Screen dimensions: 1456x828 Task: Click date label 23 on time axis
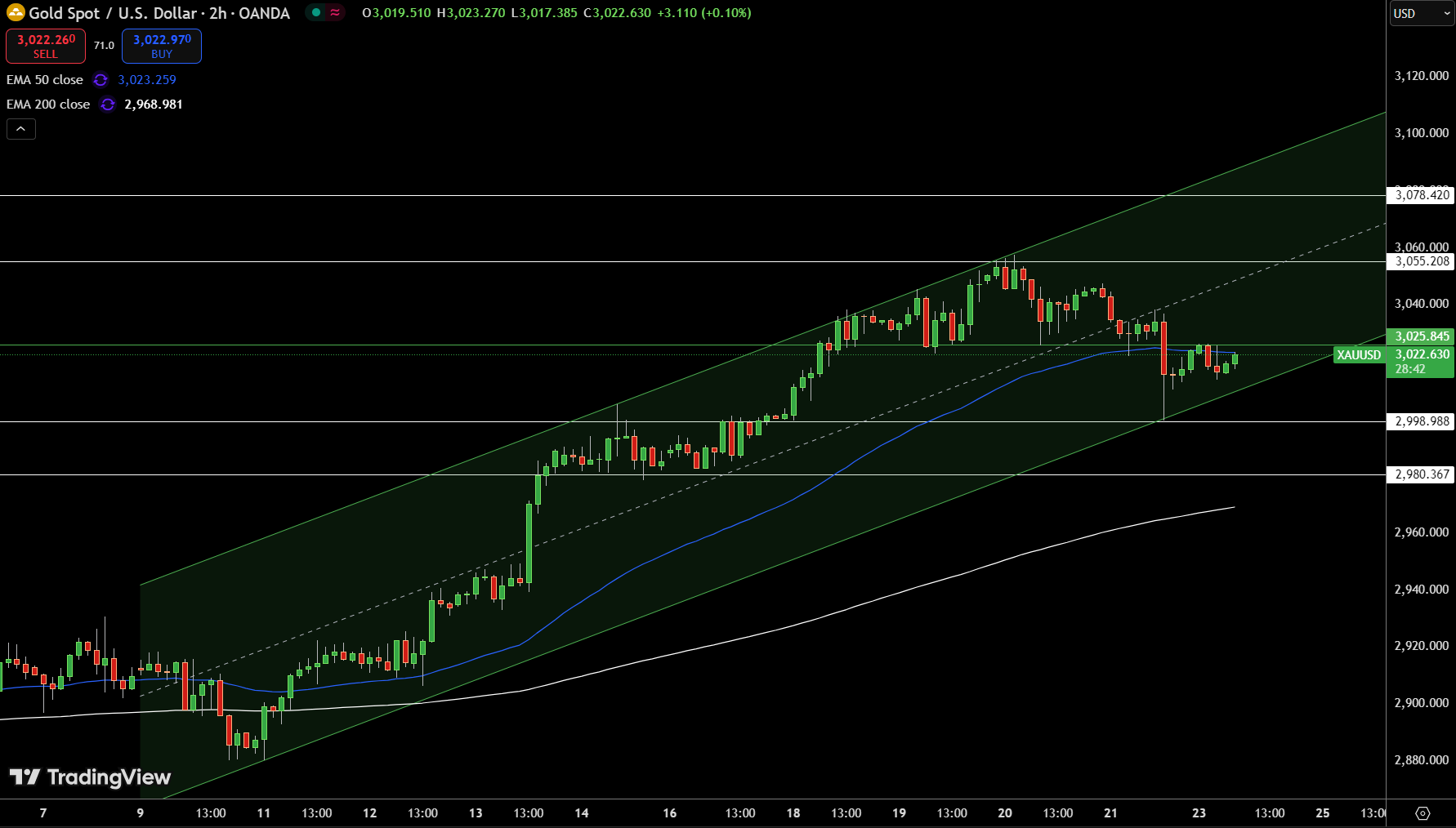(x=1199, y=813)
